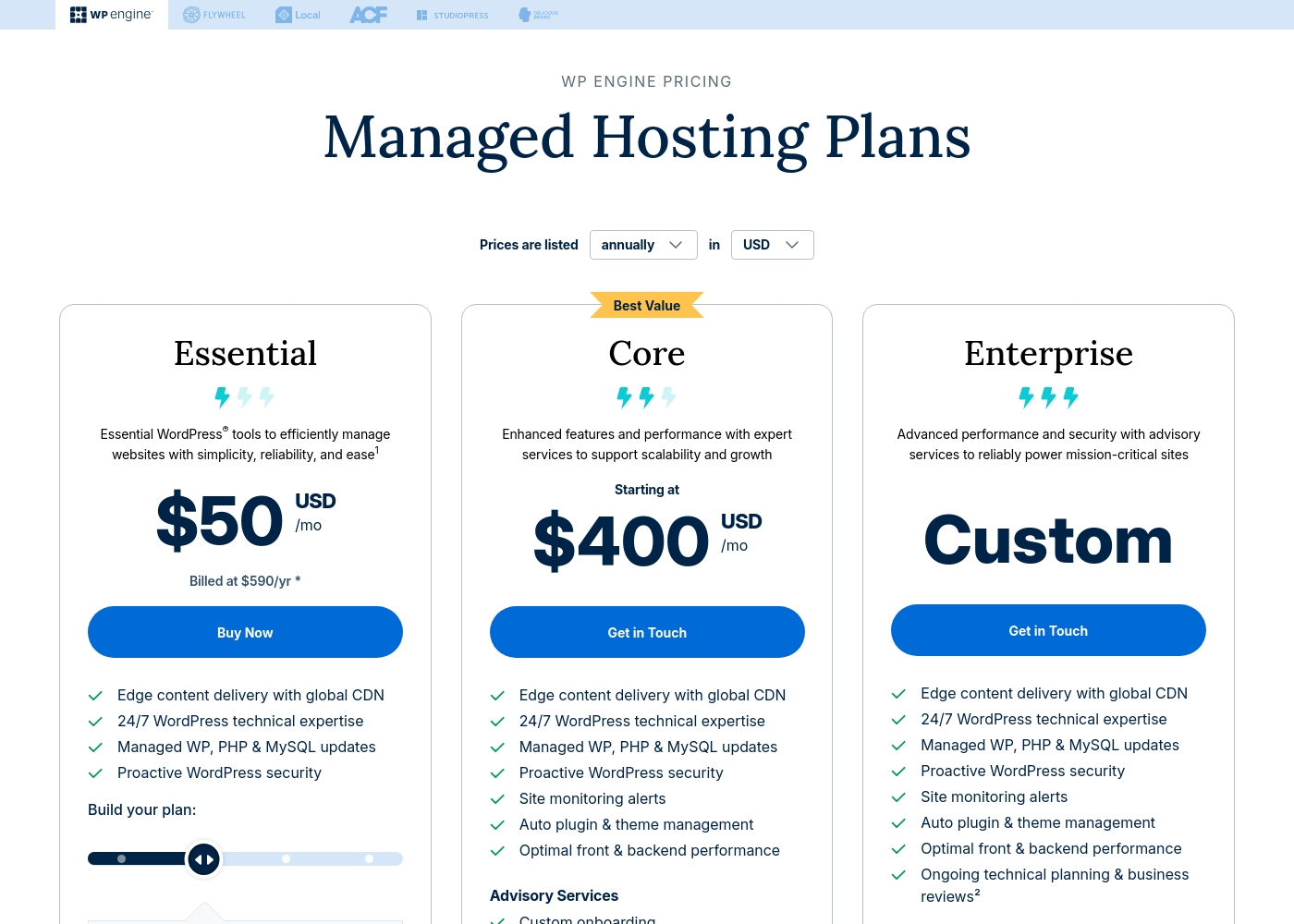Click checkmark beside Essential's Proactive WordPress security

coord(95,773)
